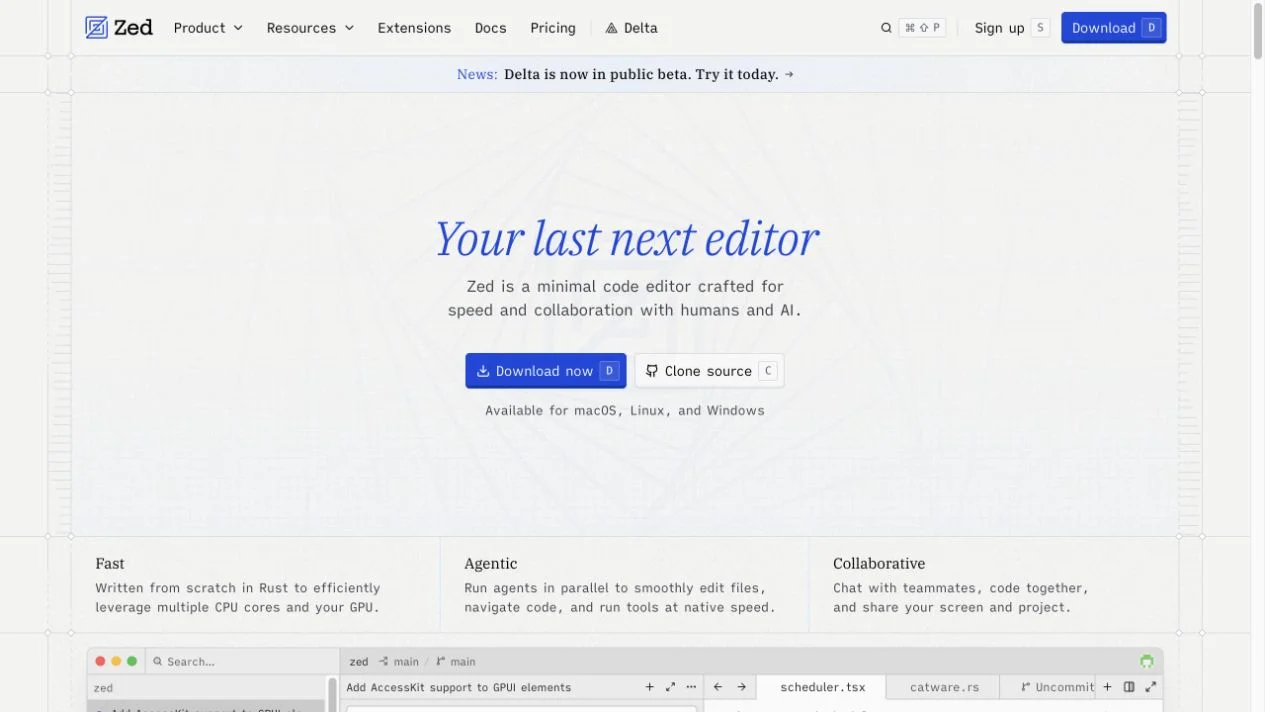Viewport: 1265px width, 712px height.
Task: Click the 'Your last next editor' headline
Action: click(626, 239)
